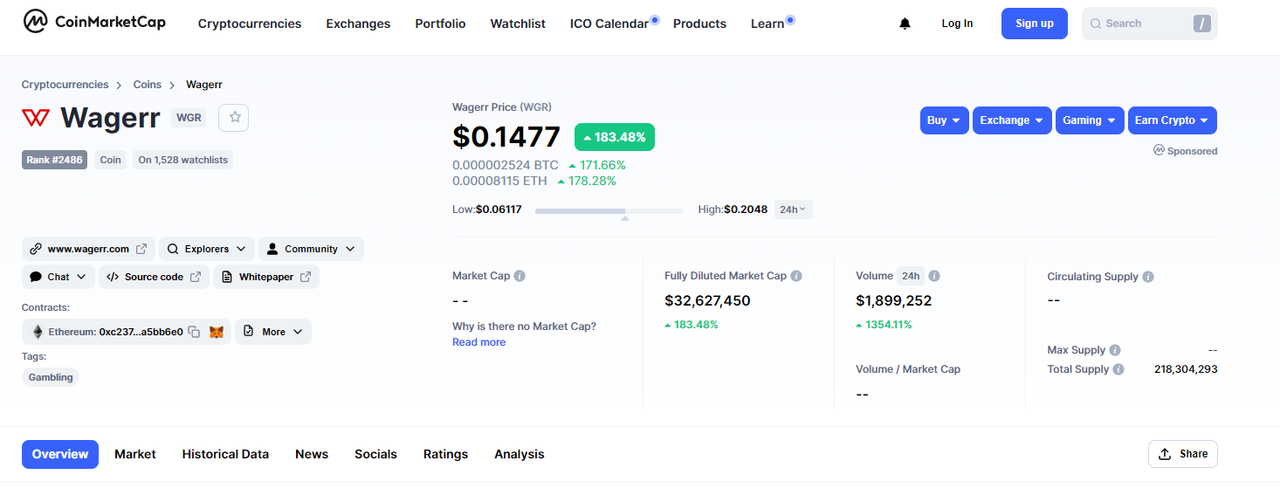Click the Sign up button
Viewport: 1280px width, 495px height.
point(1034,23)
